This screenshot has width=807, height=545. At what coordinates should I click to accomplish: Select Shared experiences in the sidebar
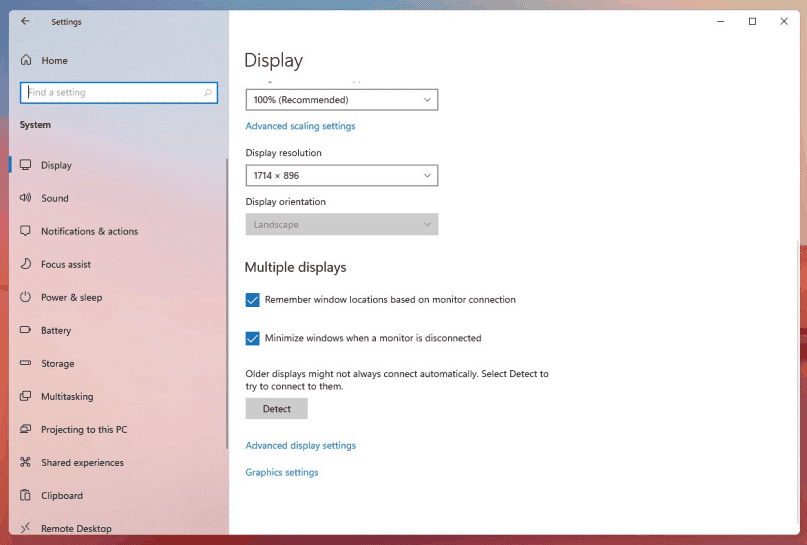click(x=118, y=462)
